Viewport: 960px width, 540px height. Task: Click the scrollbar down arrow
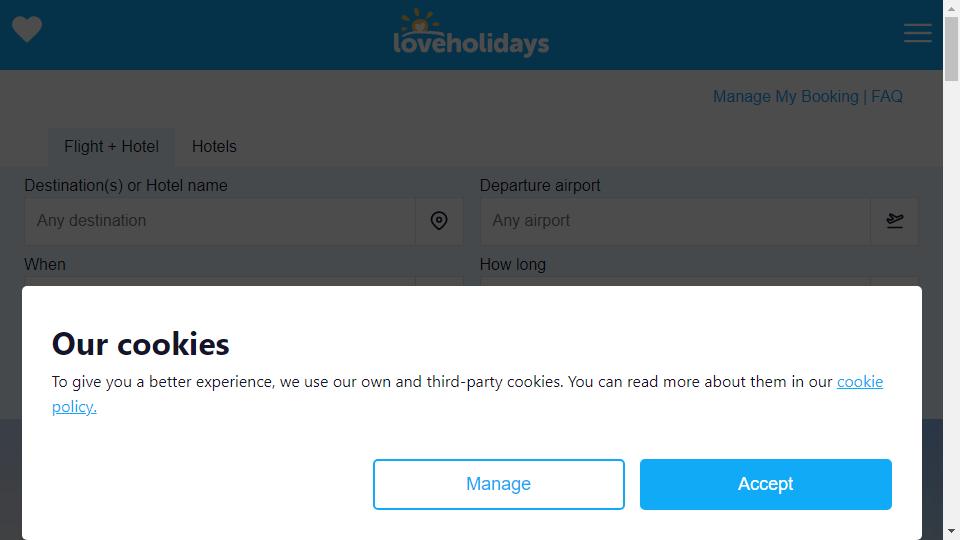951,531
